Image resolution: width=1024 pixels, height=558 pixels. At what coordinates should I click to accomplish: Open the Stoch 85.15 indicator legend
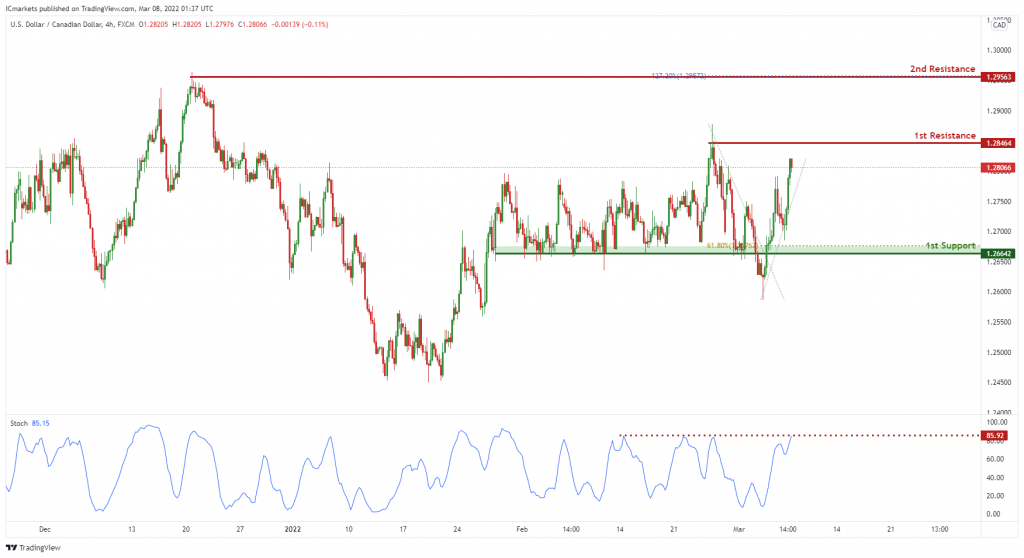(29, 423)
